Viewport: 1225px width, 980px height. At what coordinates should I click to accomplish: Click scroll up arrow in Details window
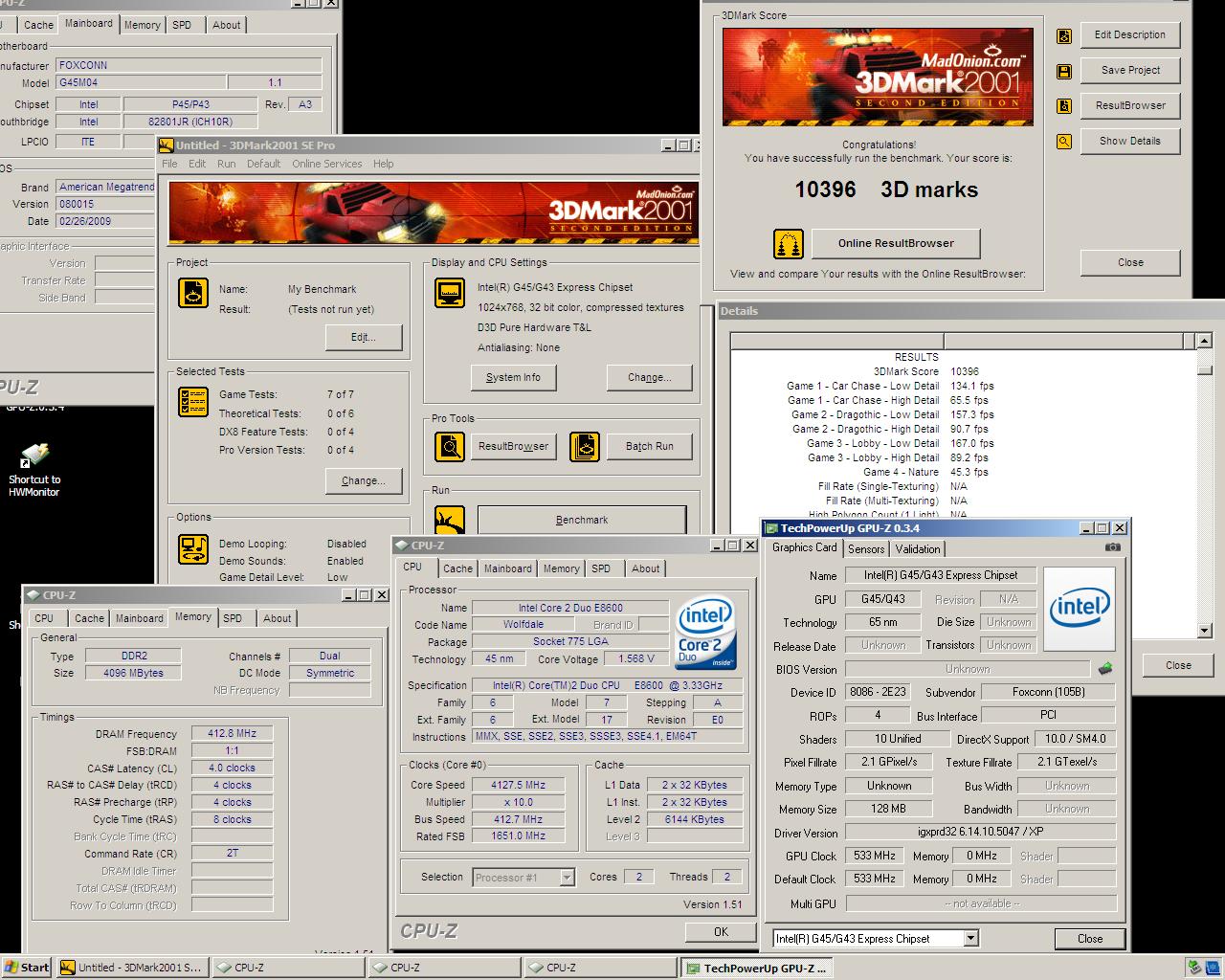tap(1205, 341)
